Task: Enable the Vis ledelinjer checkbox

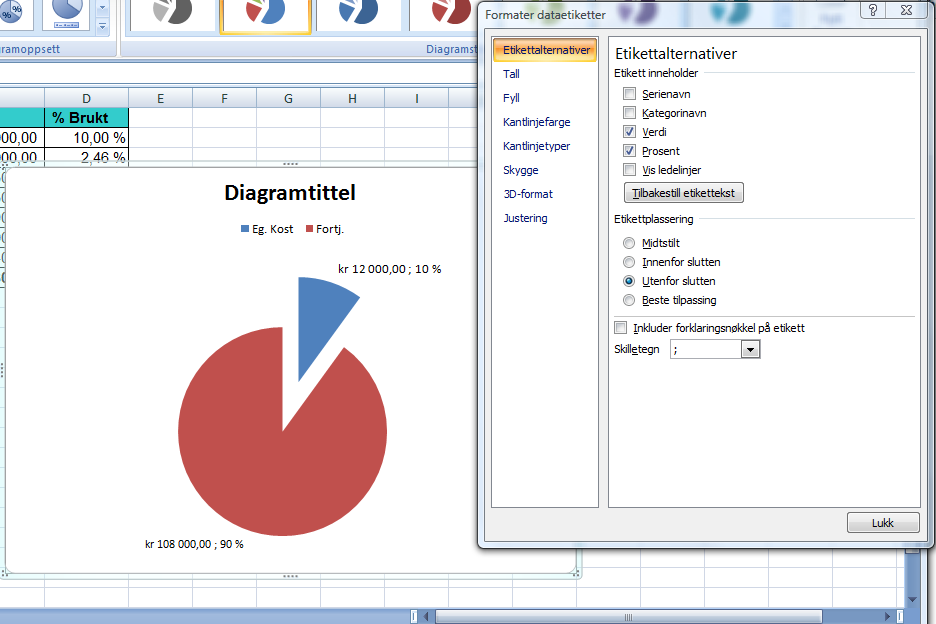Action: [x=629, y=170]
